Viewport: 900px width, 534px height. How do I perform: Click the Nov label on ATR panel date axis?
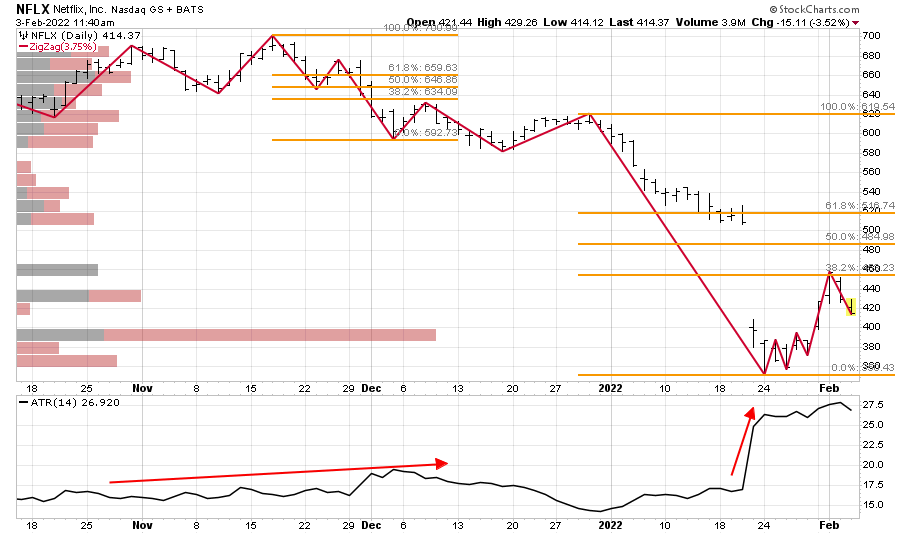[142, 525]
